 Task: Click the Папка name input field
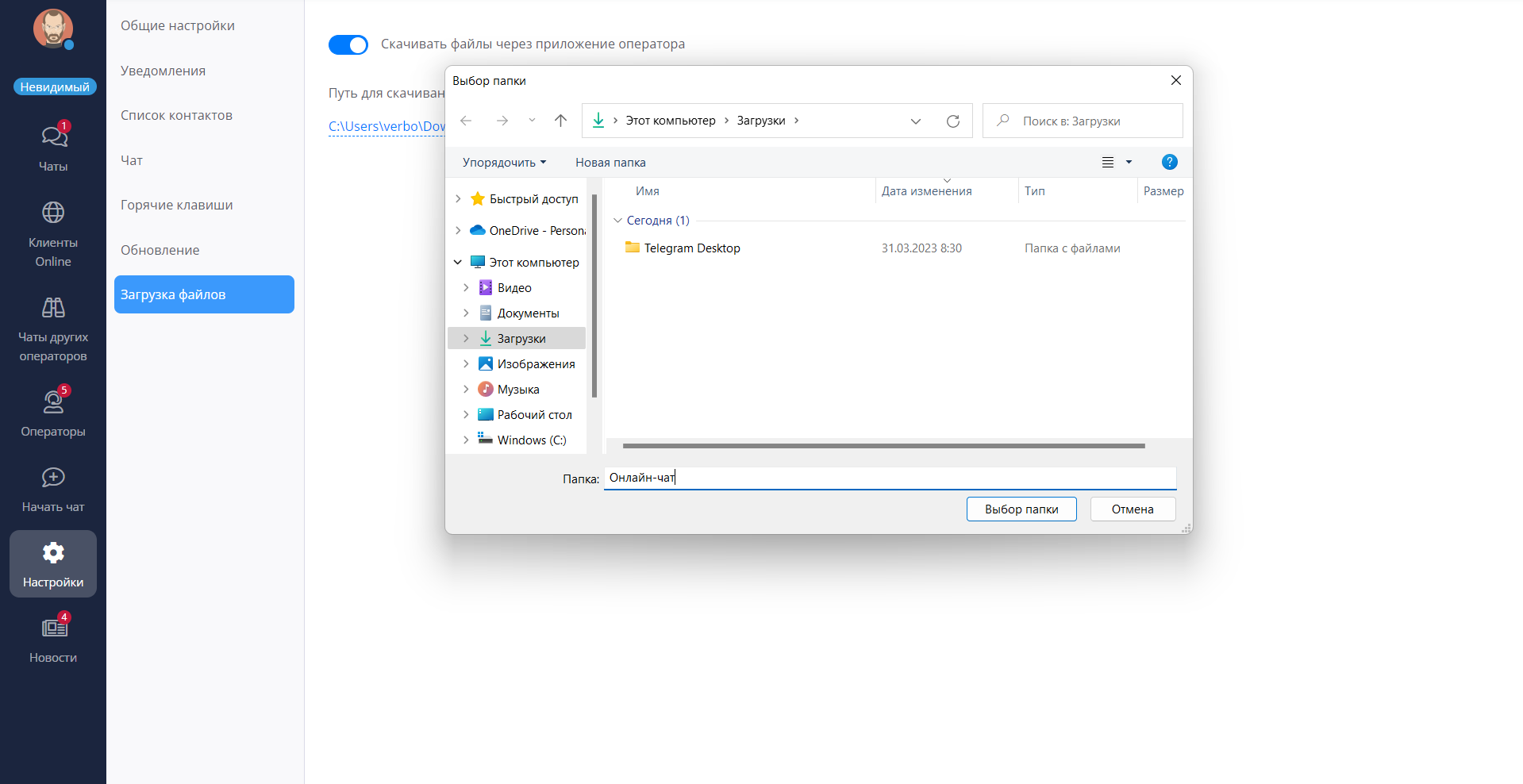pos(889,478)
